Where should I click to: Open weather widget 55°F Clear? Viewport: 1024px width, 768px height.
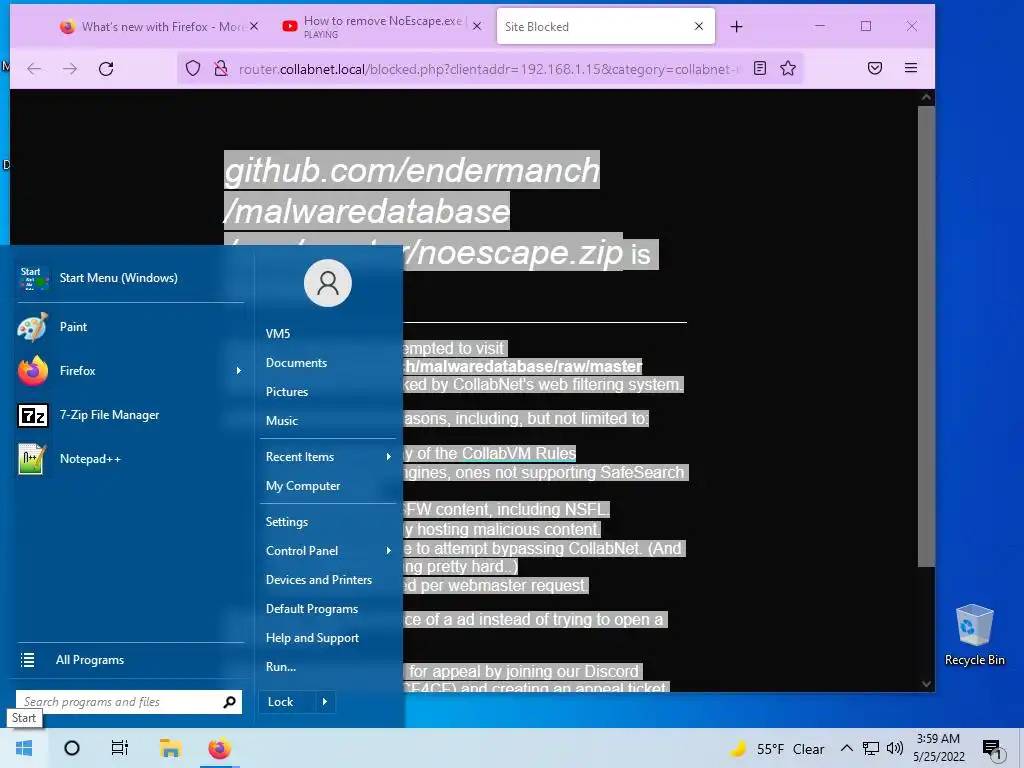click(x=777, y=749)
